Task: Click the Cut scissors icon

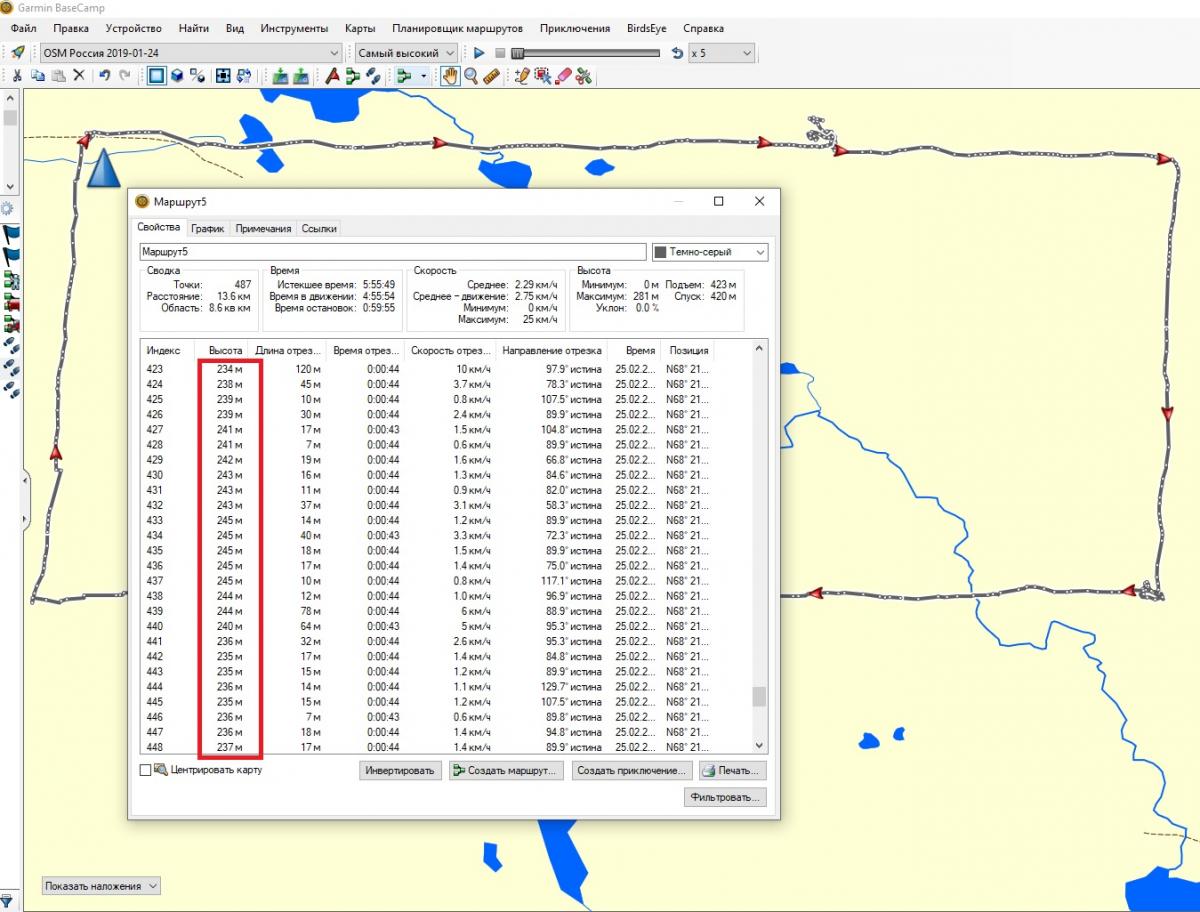Action: [17, 76]
